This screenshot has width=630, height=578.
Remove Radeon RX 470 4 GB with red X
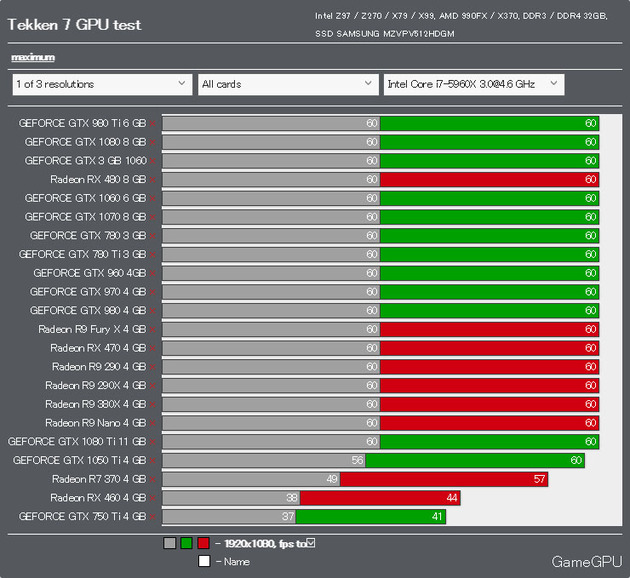pyautogui.click(x=153, y=348)
